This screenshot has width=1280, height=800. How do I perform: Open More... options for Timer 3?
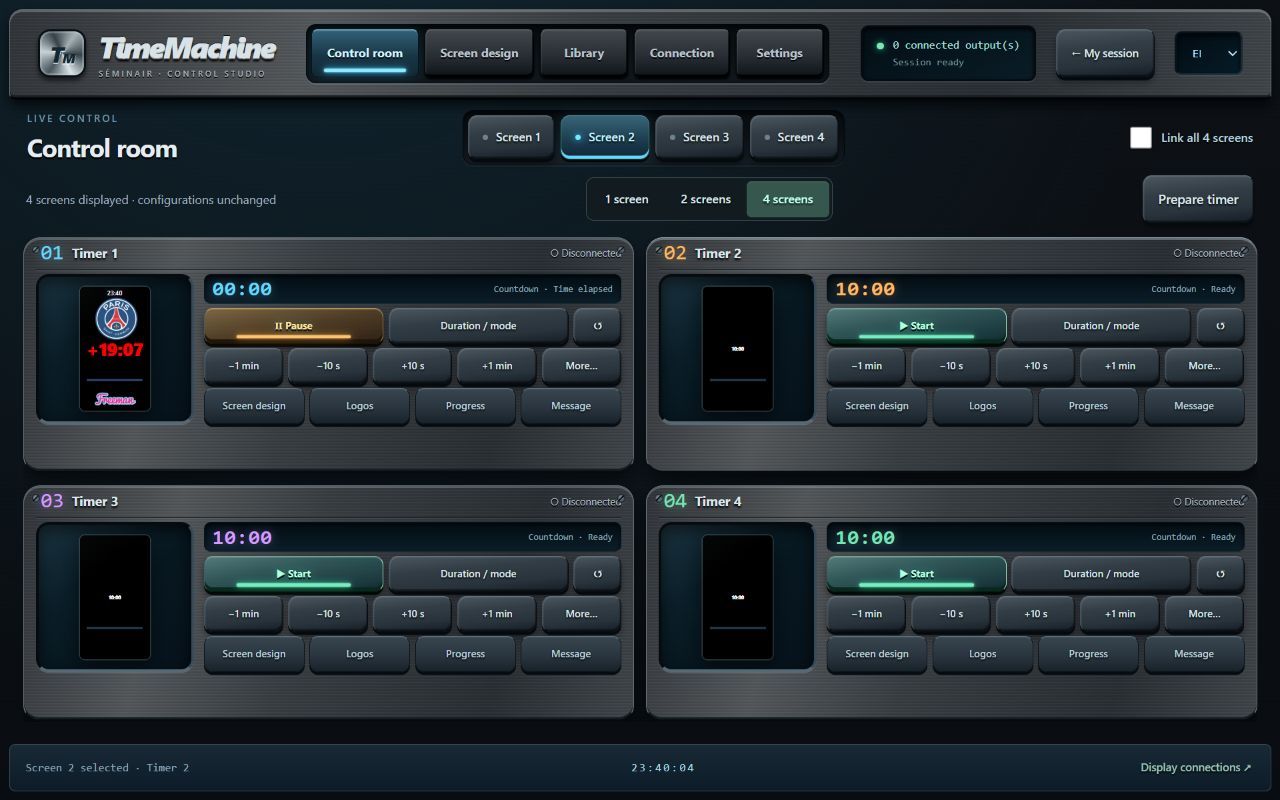pyautogui.click(x=581, y=614)
